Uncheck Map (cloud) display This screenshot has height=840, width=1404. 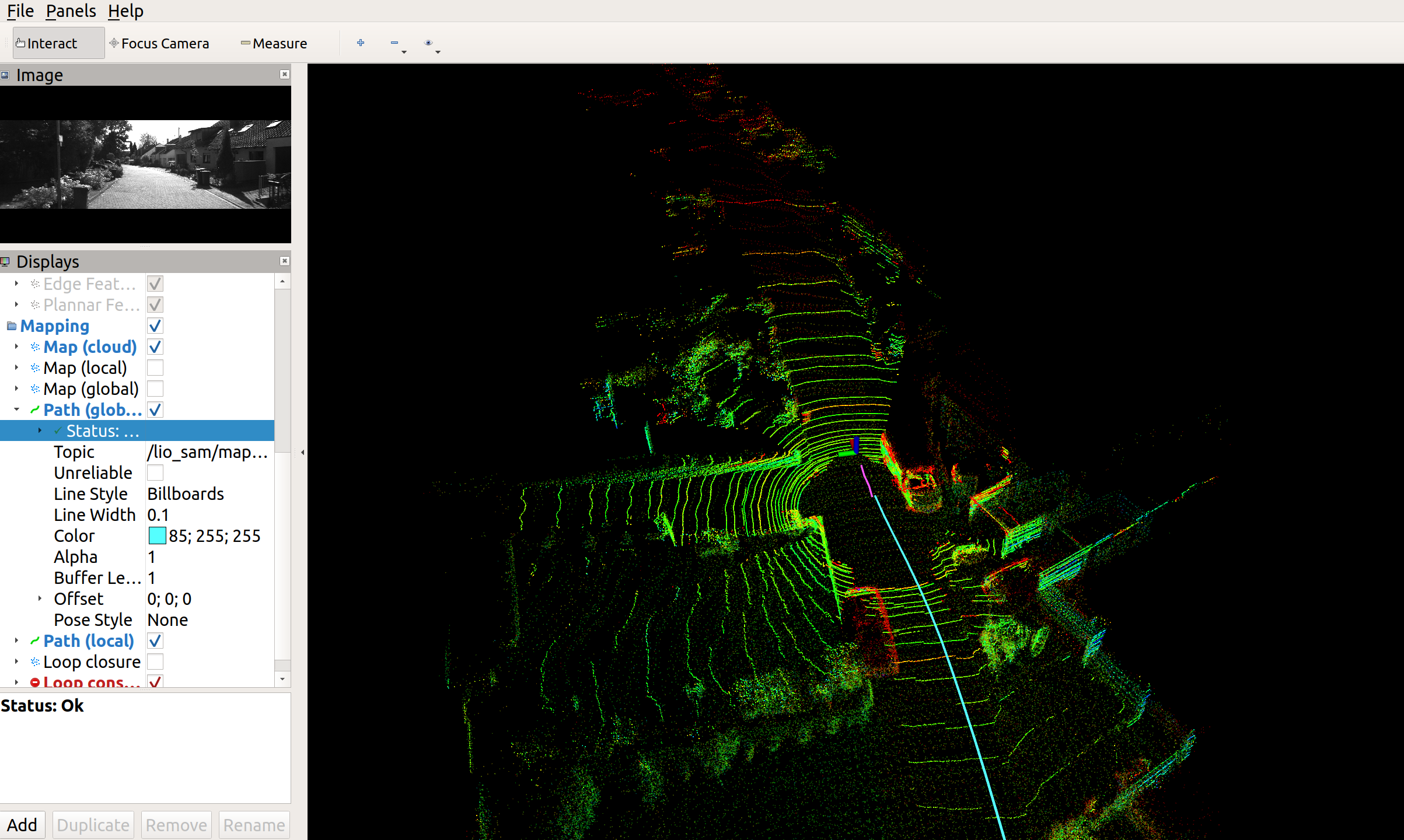click(x=155, y=347)
